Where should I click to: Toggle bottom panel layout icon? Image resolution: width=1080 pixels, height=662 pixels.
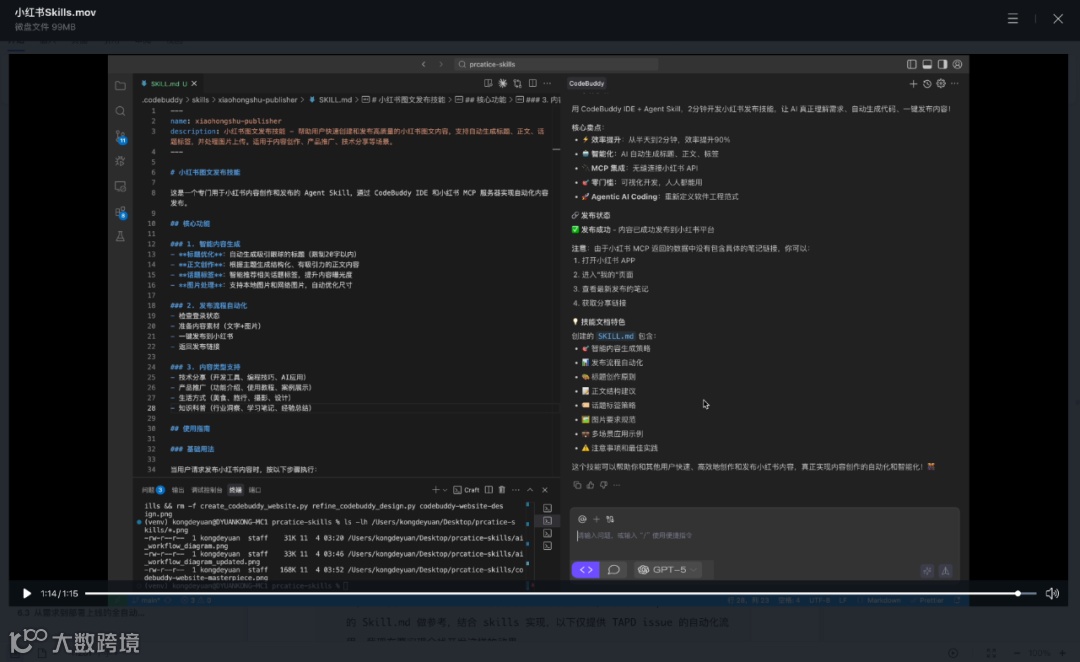(x=927, y=64)
